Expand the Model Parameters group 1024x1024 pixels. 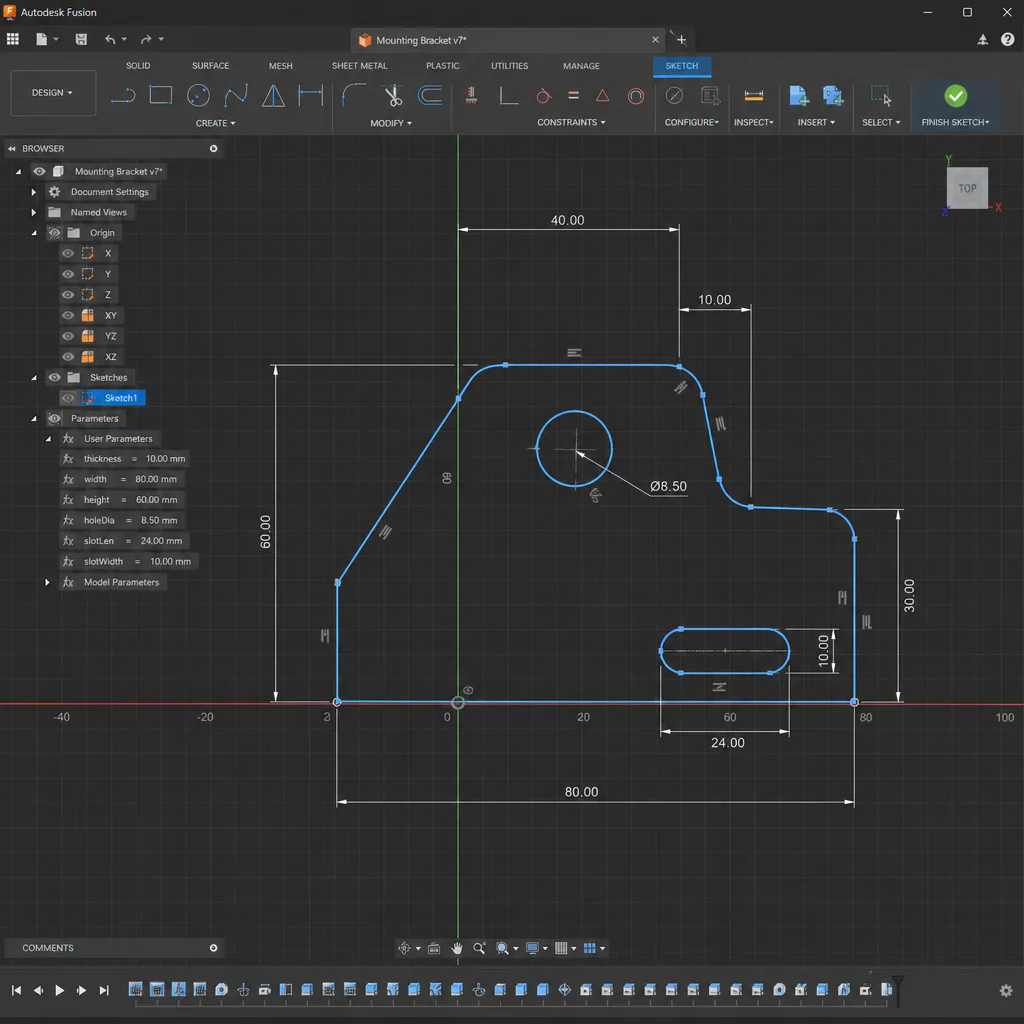[x=47, y=582]
